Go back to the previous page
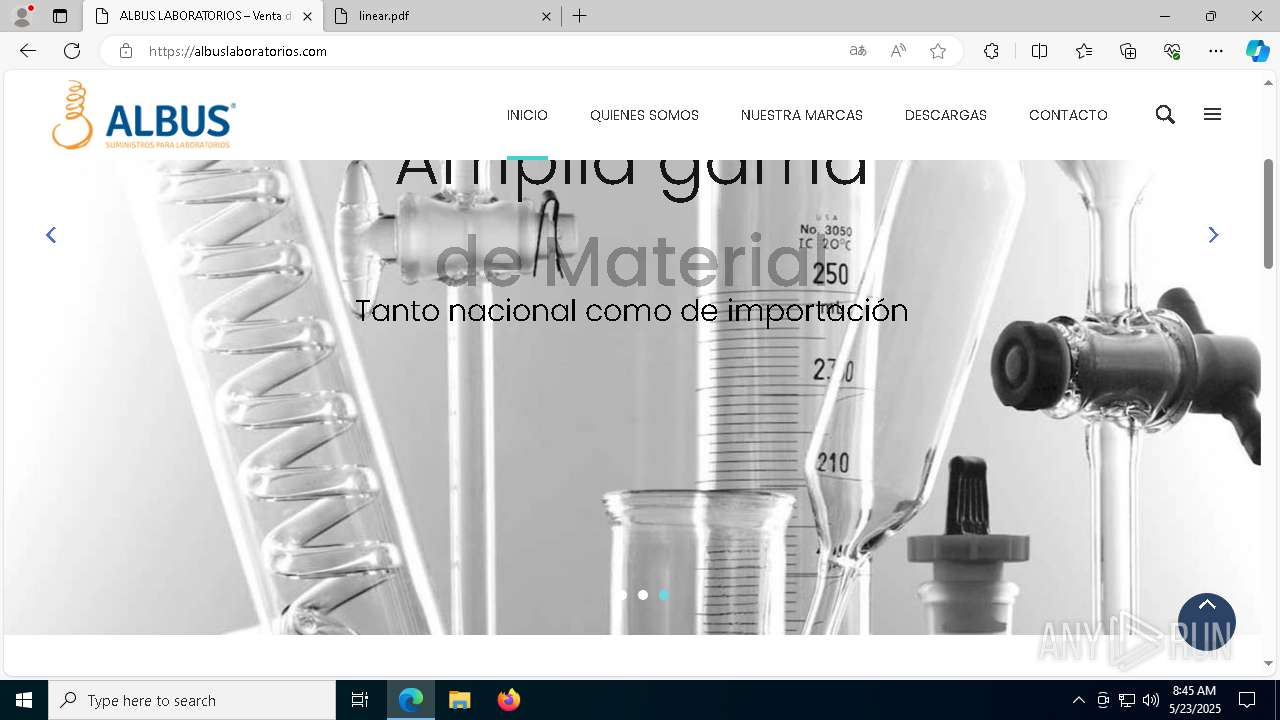 click(x=28, y=51)
